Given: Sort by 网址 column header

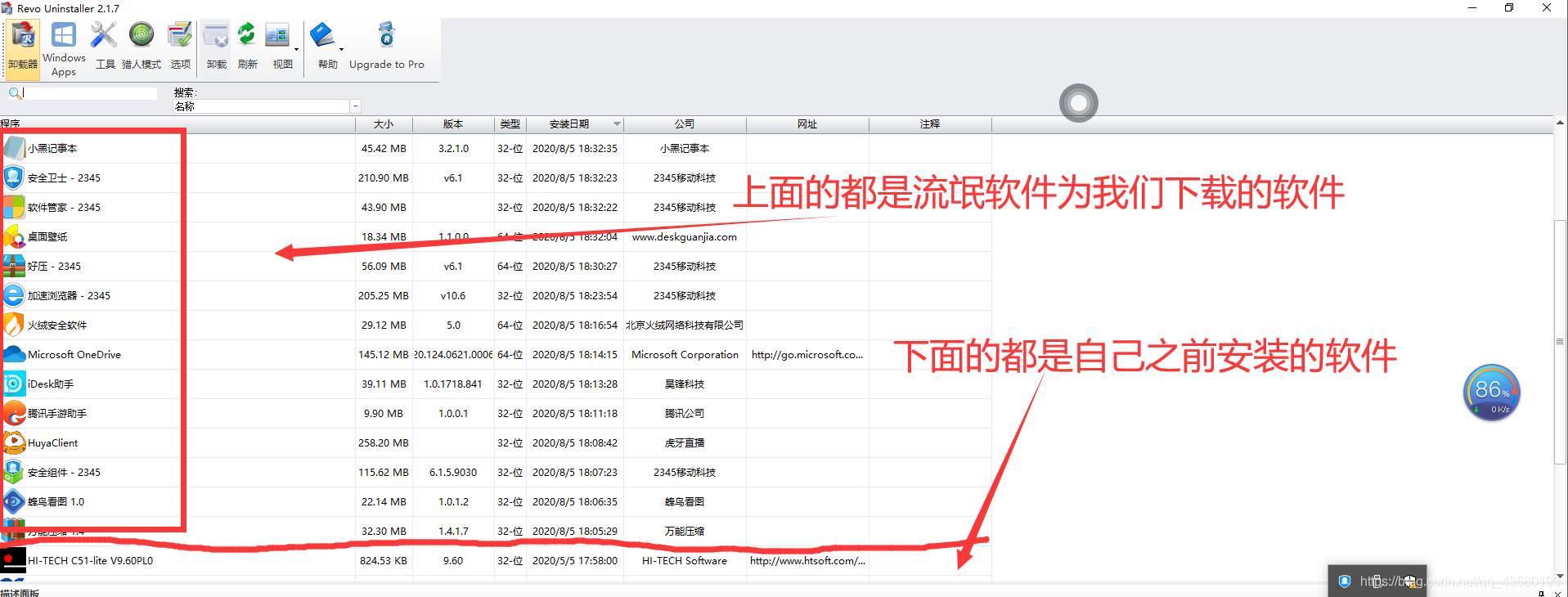Looking at the screenshot, I should pos(807,124).
